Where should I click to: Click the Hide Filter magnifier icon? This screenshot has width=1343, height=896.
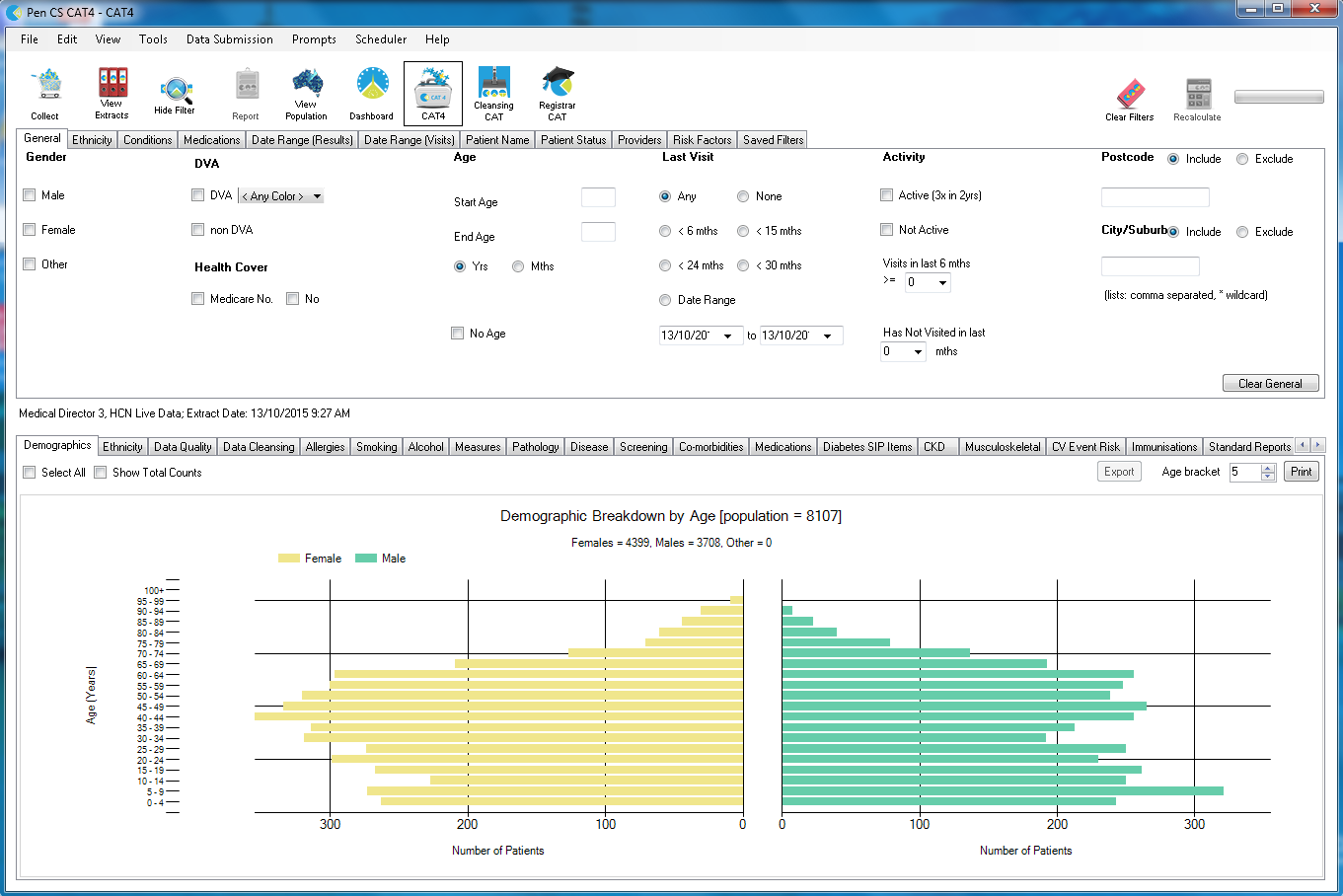point(176,90)
